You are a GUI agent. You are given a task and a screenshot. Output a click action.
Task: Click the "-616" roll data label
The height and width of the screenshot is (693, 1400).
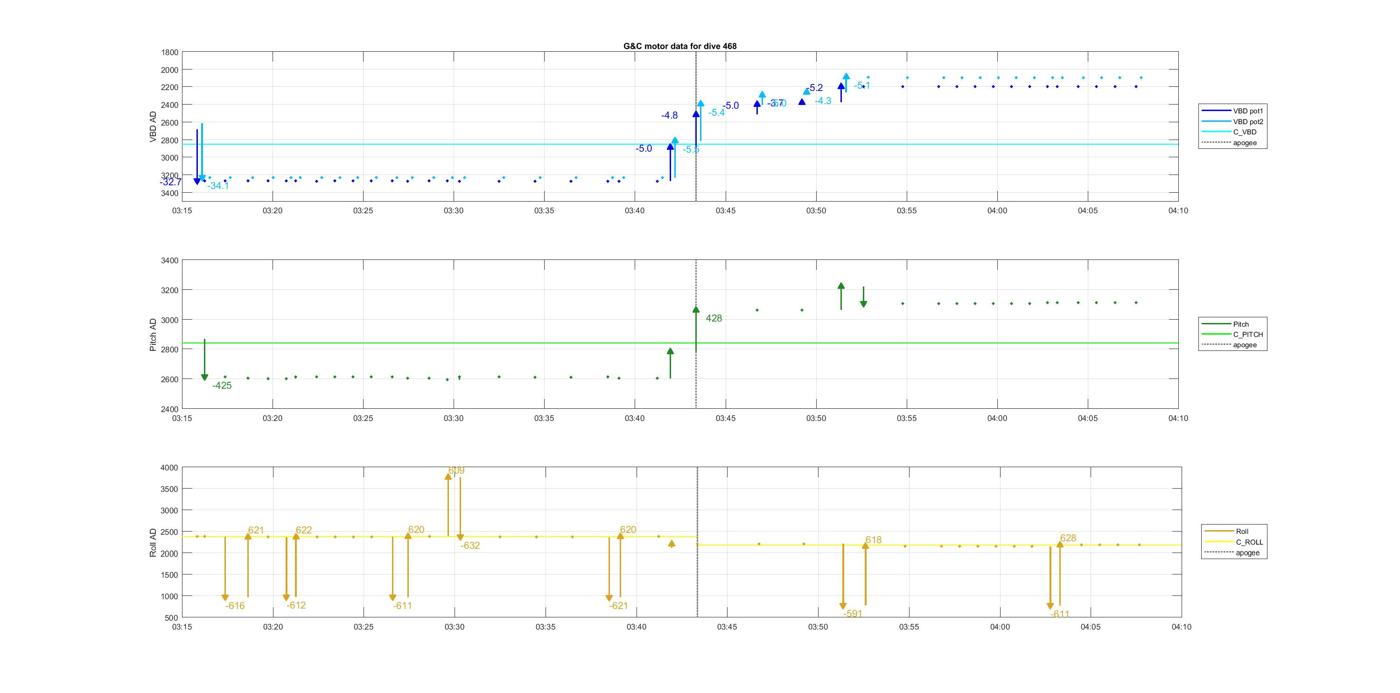point(235,606)
